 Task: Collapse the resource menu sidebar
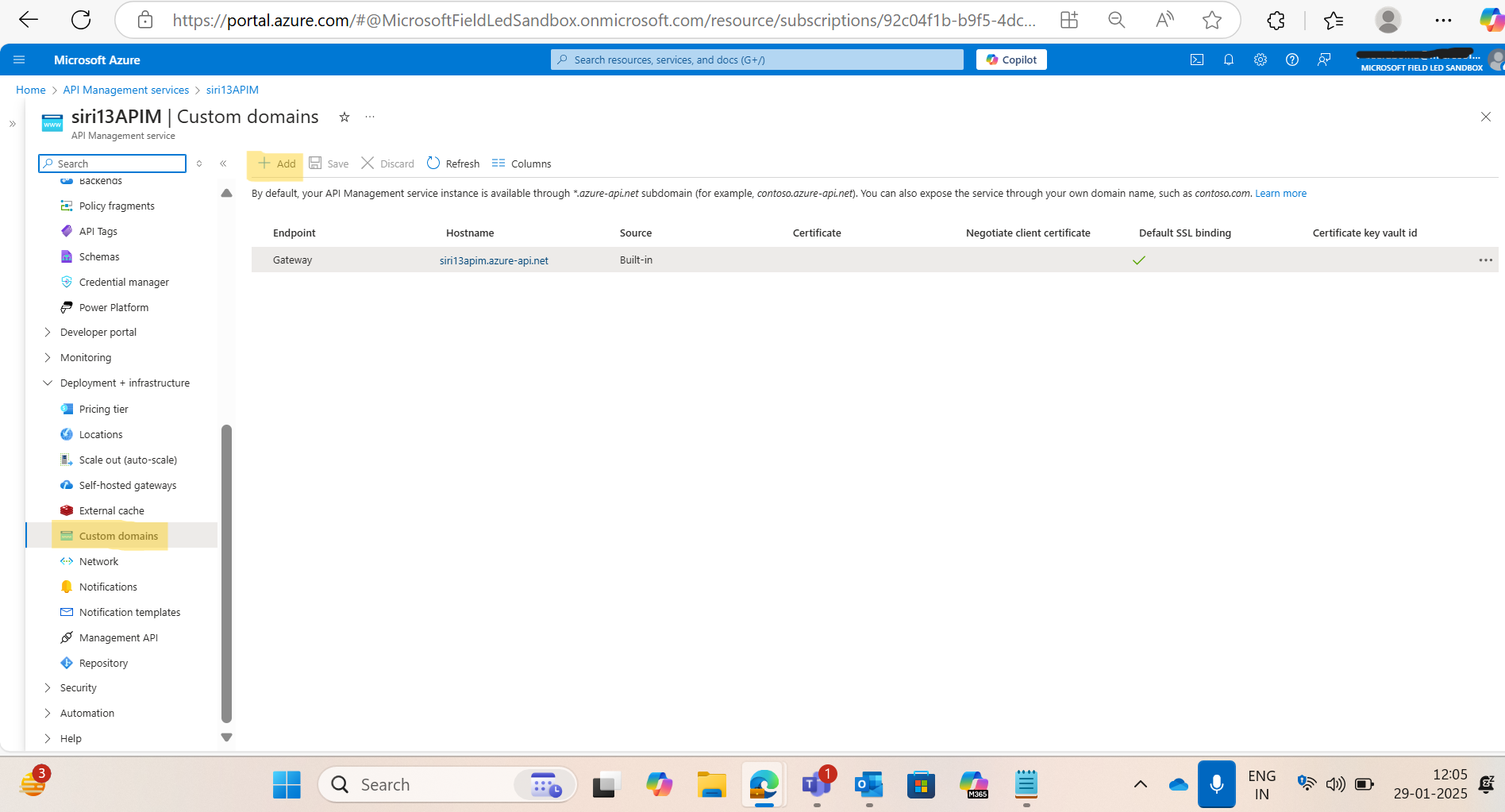pos(223,164)
